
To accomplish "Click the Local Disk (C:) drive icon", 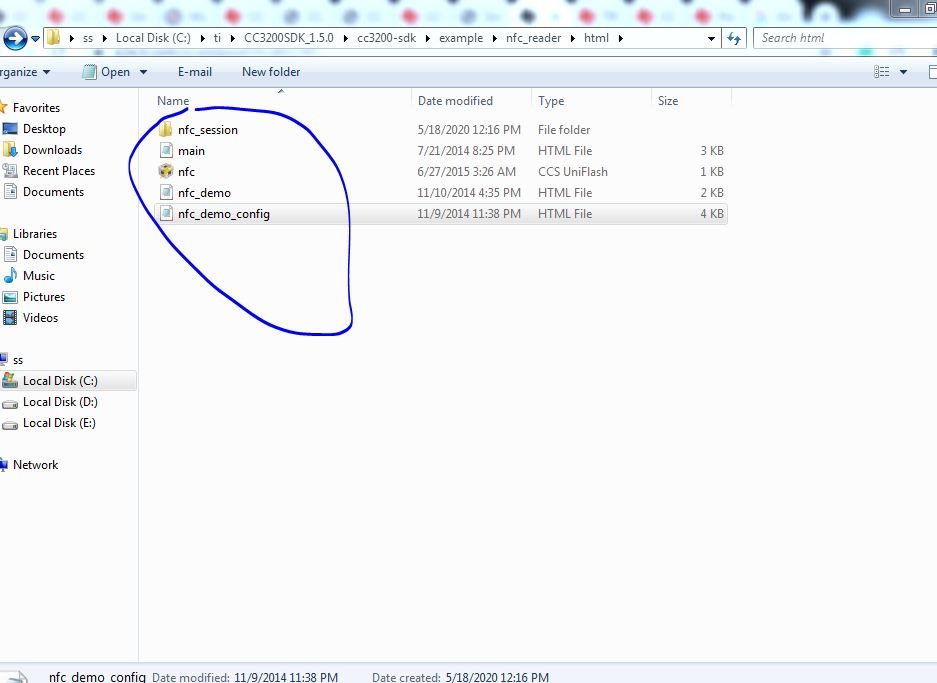I will 10,381.
